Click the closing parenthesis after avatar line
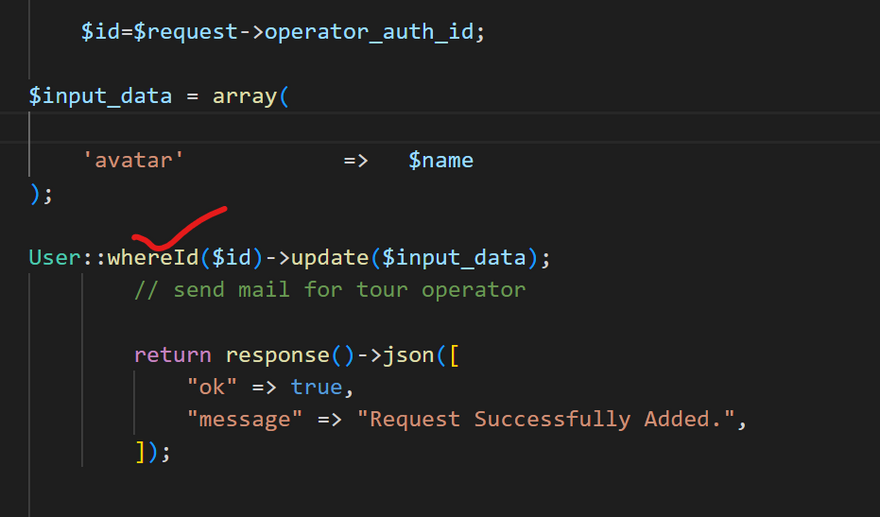The image size is (880, 517). point(35,194)
